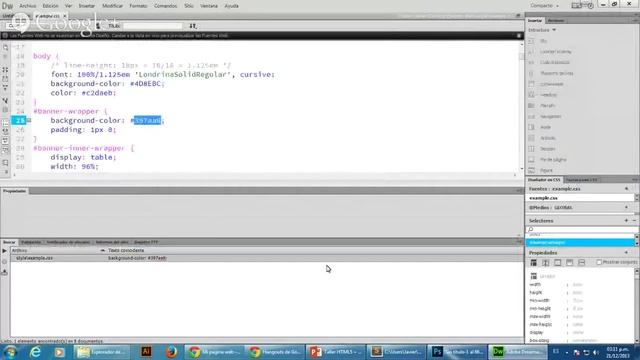
Task: Add a property with the Propiedades plus
Action: (x=627, y=253)
